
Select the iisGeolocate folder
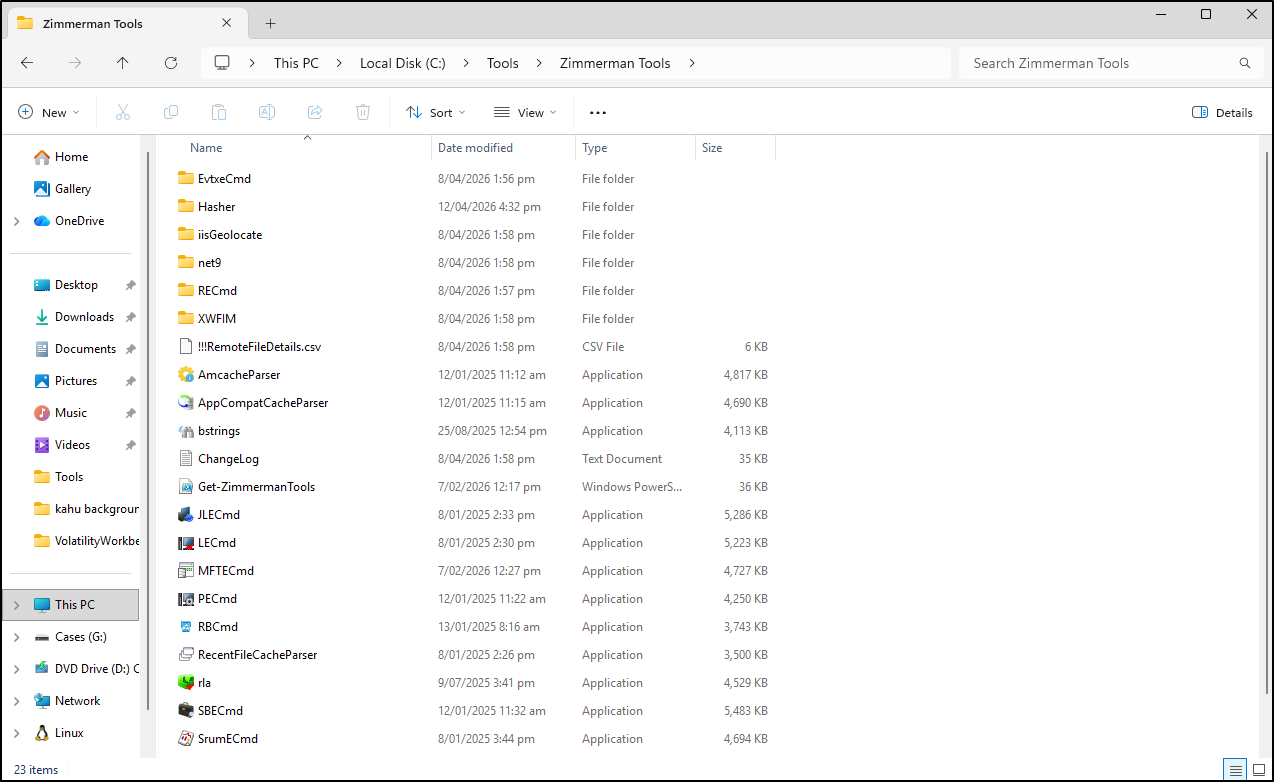[230, 235]
